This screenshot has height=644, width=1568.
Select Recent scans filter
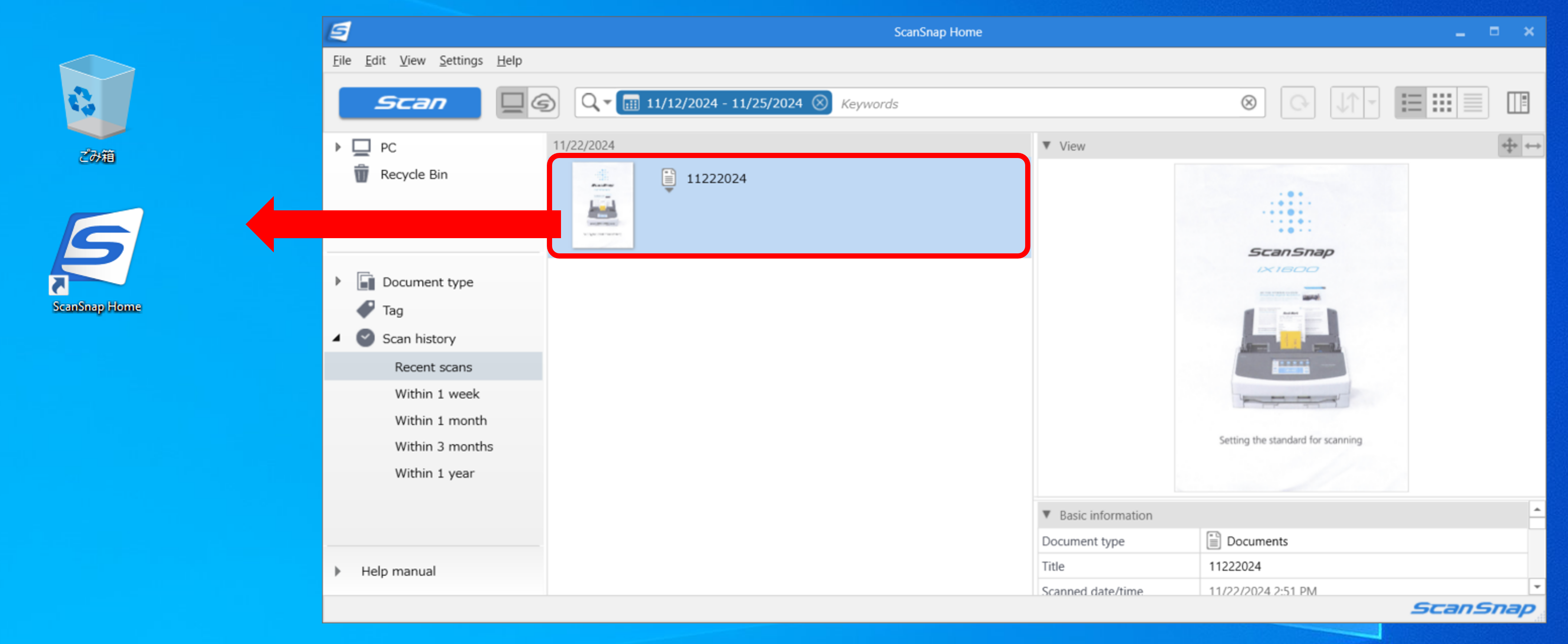click(x=433, y=367)
